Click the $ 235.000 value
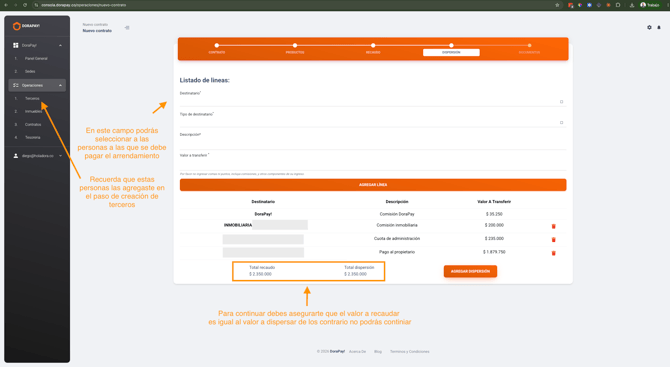670x367 pixels. [x=494, y=238]
